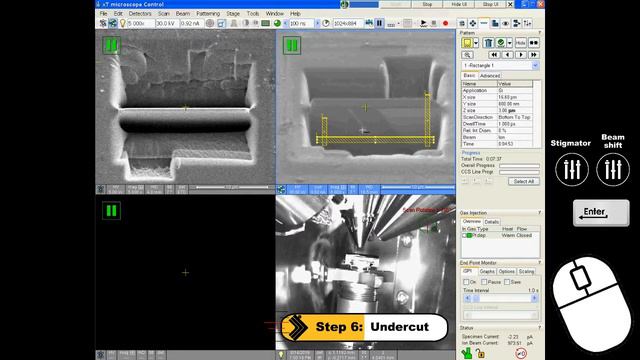Click the green pause icon in bottom-left quad

click(111, 211)
